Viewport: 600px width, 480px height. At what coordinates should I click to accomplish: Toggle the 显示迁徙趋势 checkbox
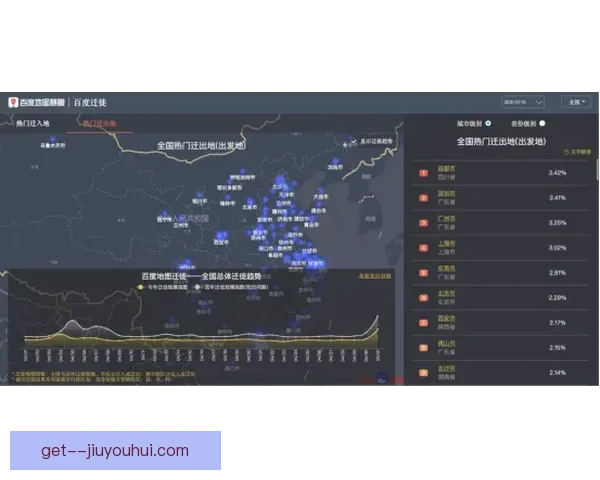point(354,141)
